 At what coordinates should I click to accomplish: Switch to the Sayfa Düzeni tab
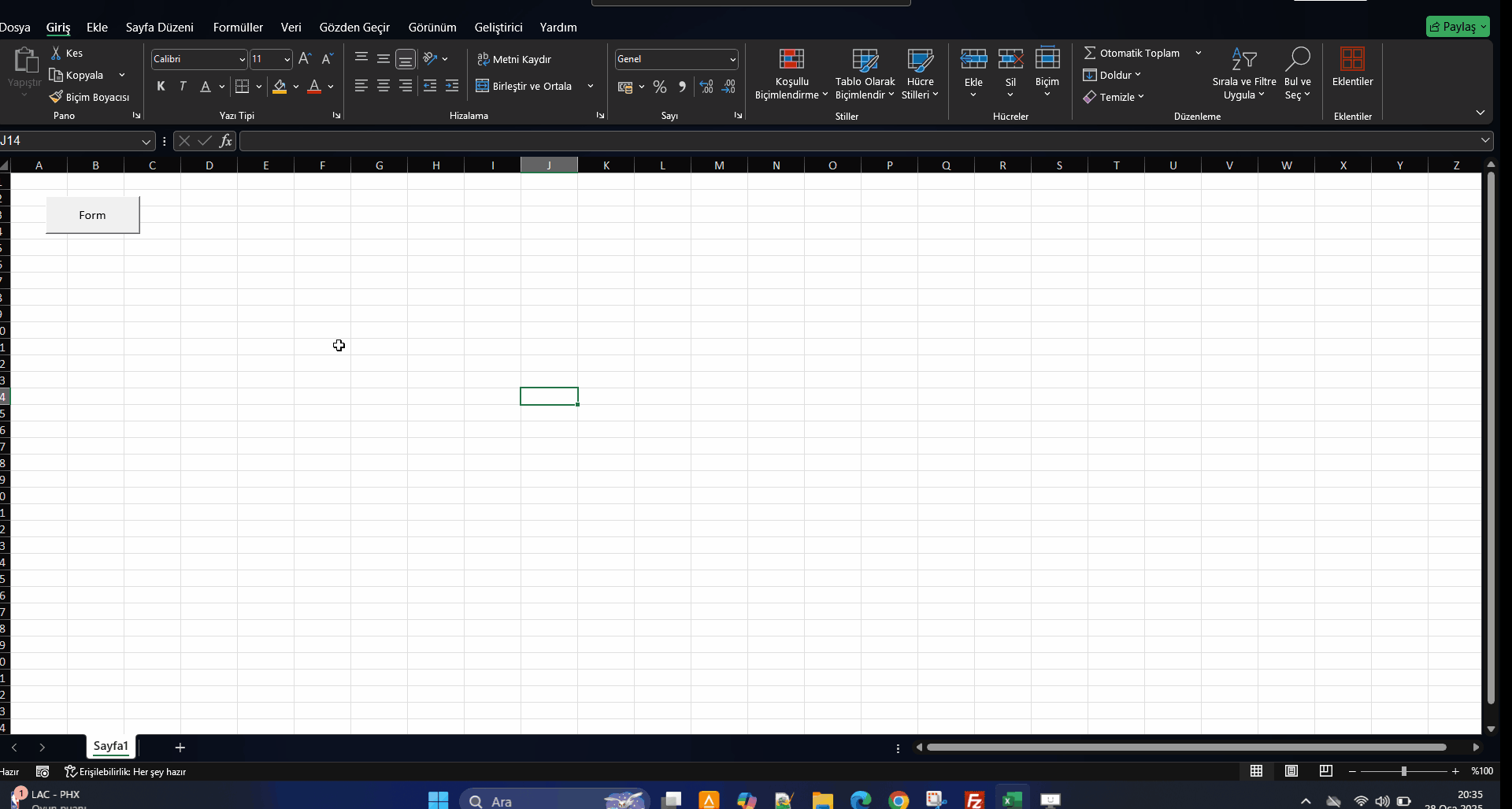(x=160, y=27)
